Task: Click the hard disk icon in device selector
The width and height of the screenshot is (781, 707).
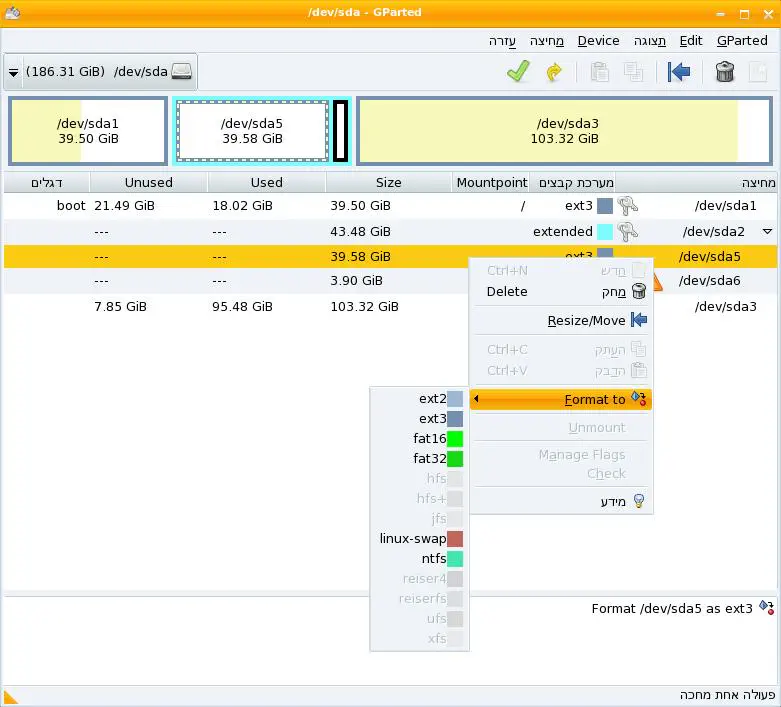Action: pos(181,72)
